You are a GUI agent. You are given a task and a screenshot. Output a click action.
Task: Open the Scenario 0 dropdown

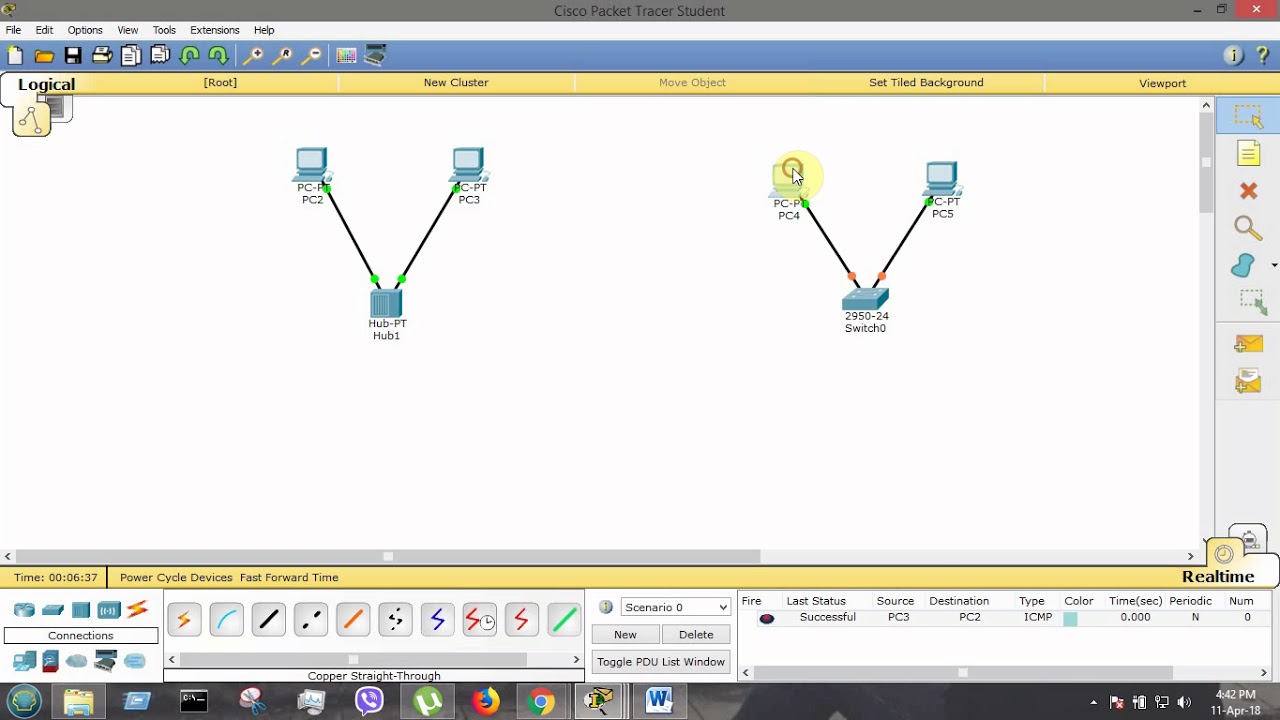pyautogui.click(x=676, y=607)
